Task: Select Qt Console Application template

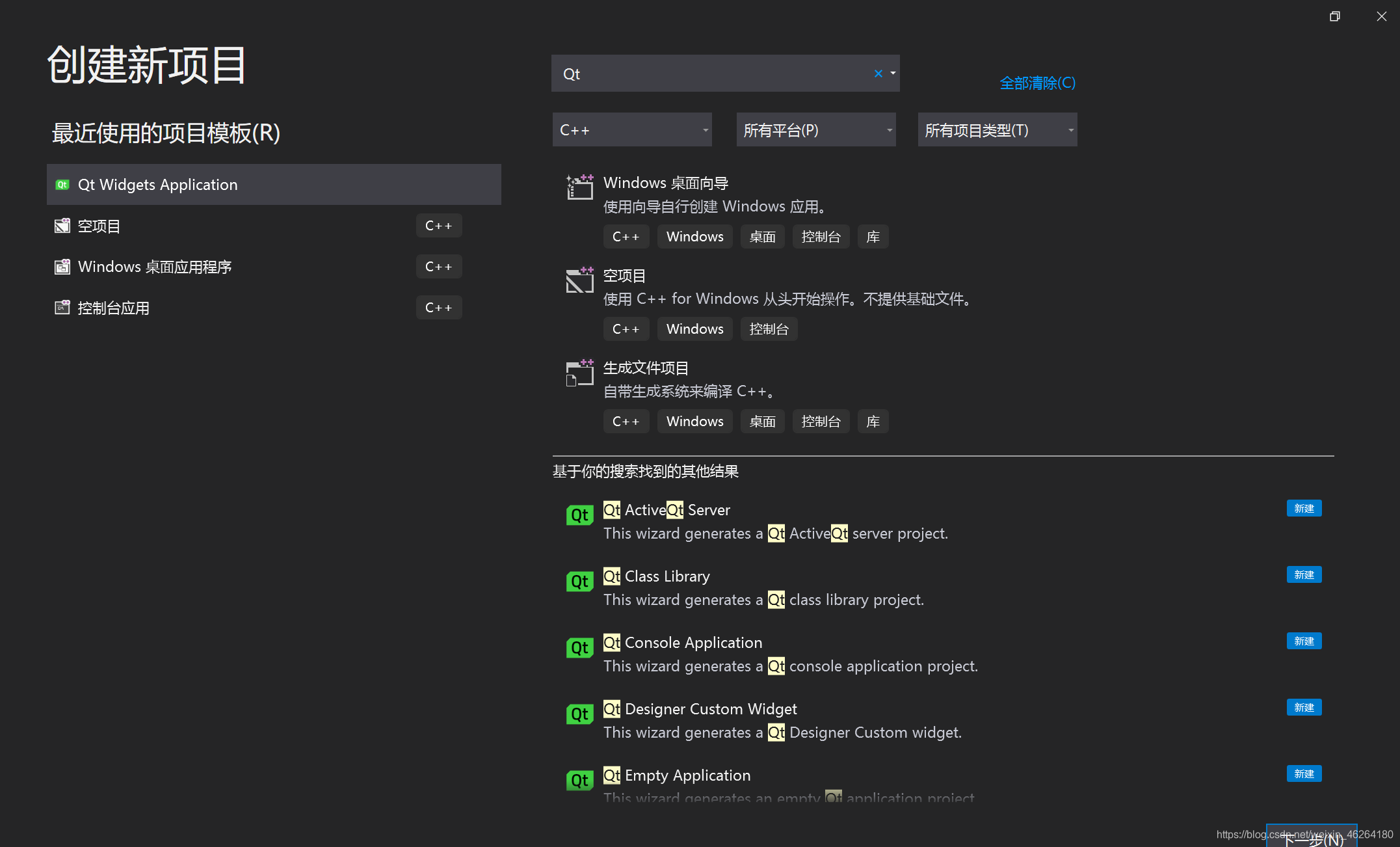Action: click(683, 643)
